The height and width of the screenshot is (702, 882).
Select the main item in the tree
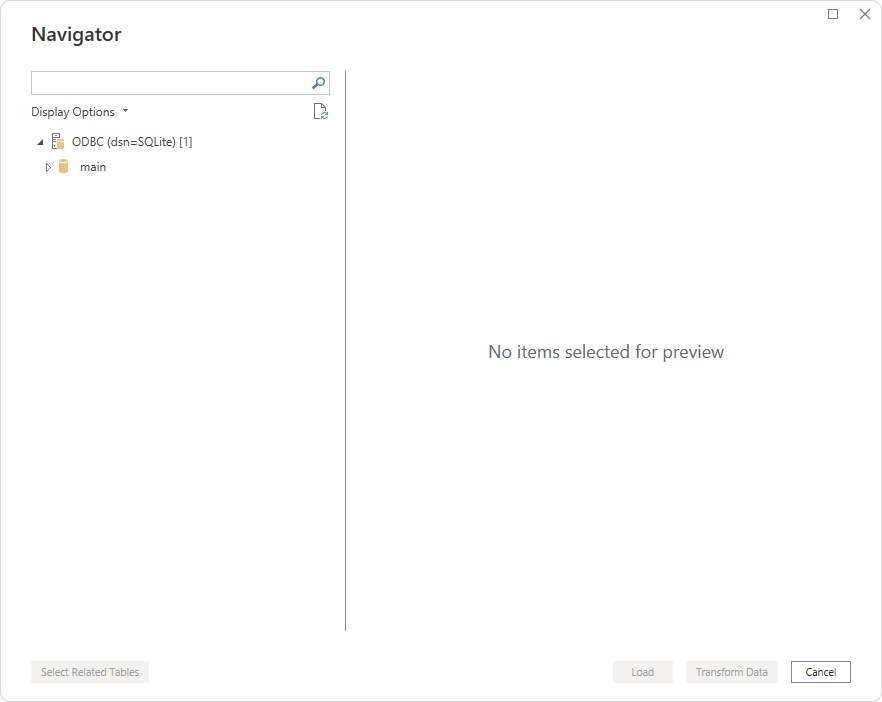(x=93, y=167)
